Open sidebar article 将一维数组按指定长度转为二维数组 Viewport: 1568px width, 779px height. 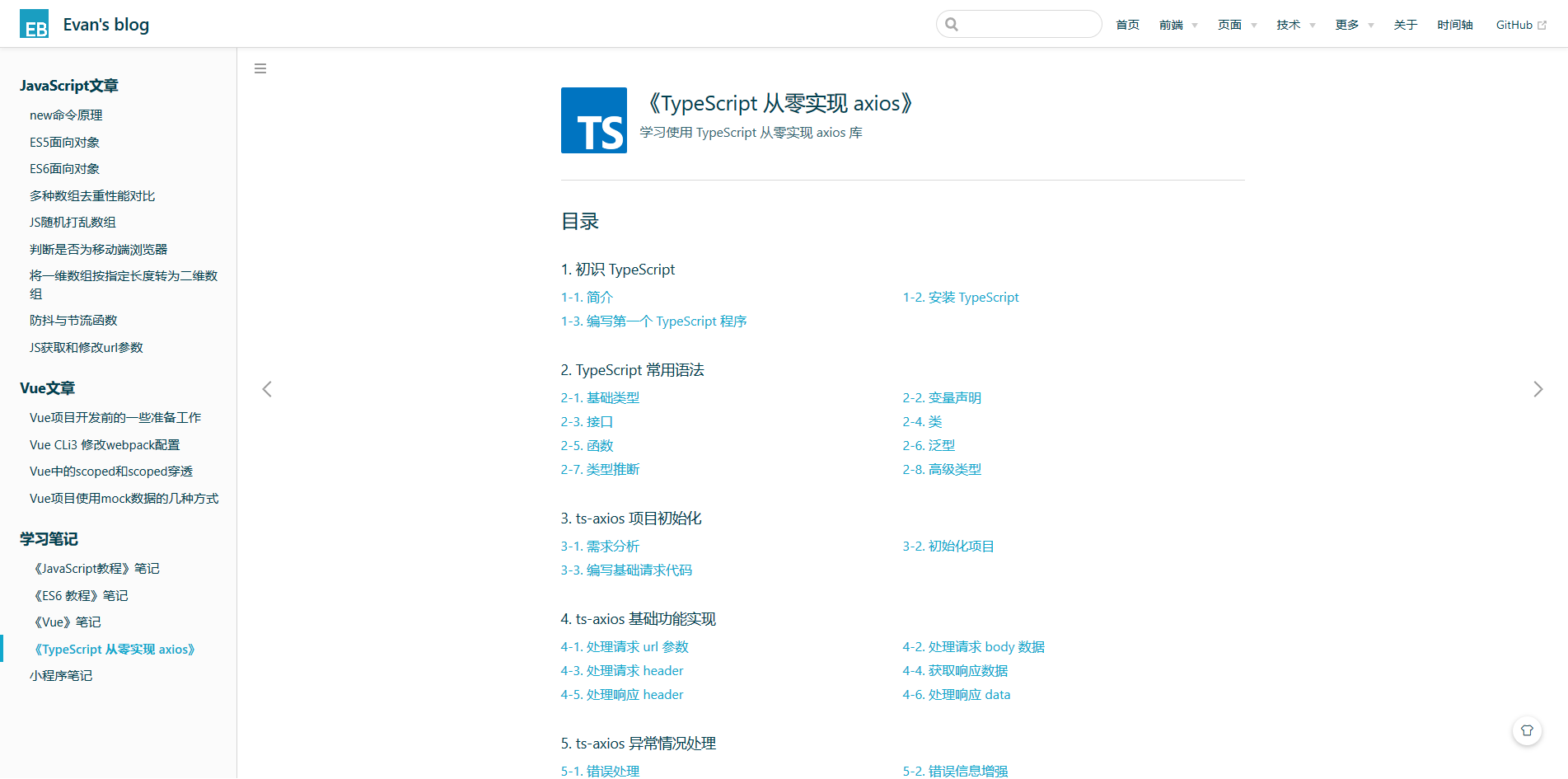(124, 285)
